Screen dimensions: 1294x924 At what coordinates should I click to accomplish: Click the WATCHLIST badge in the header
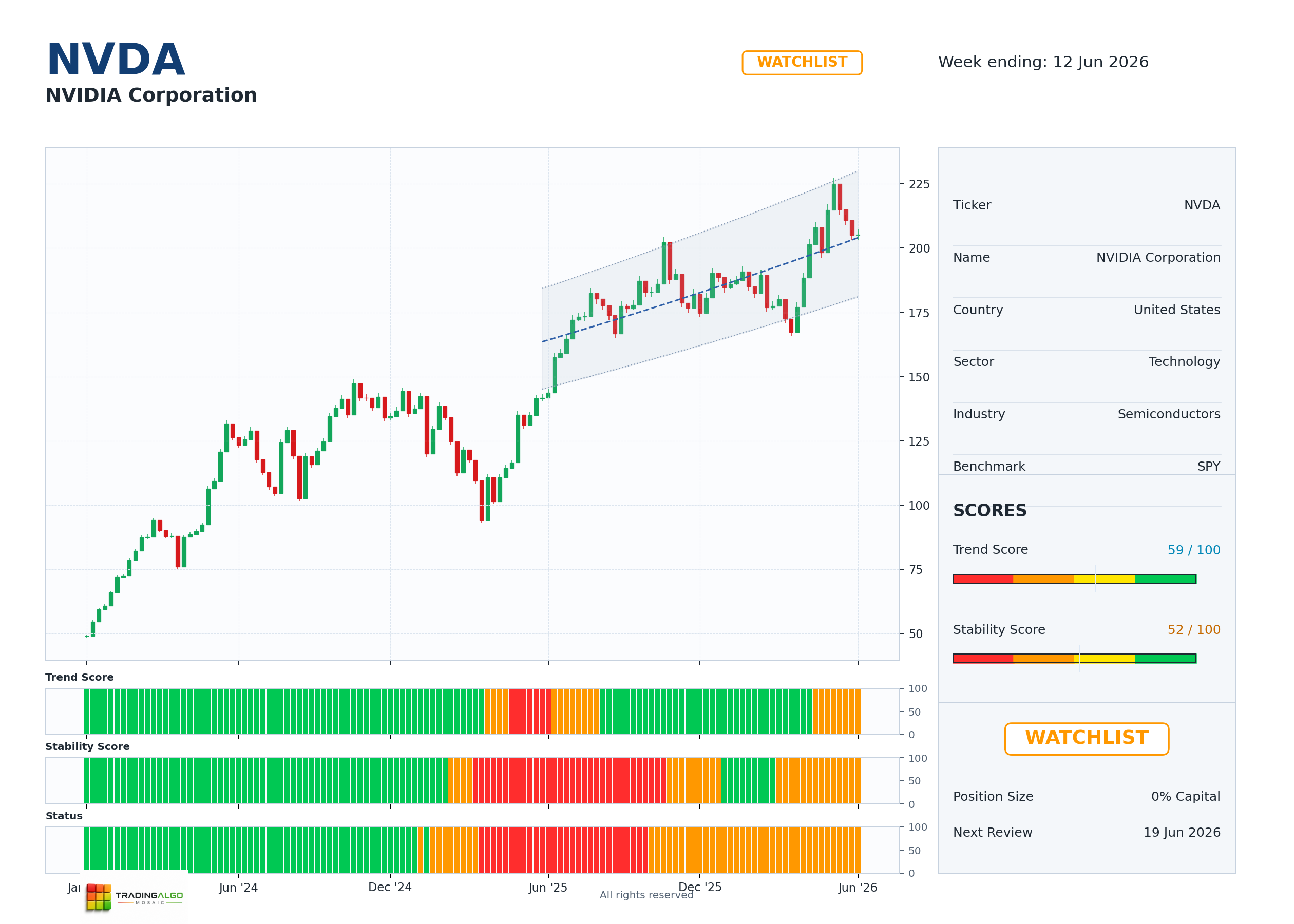802,63
